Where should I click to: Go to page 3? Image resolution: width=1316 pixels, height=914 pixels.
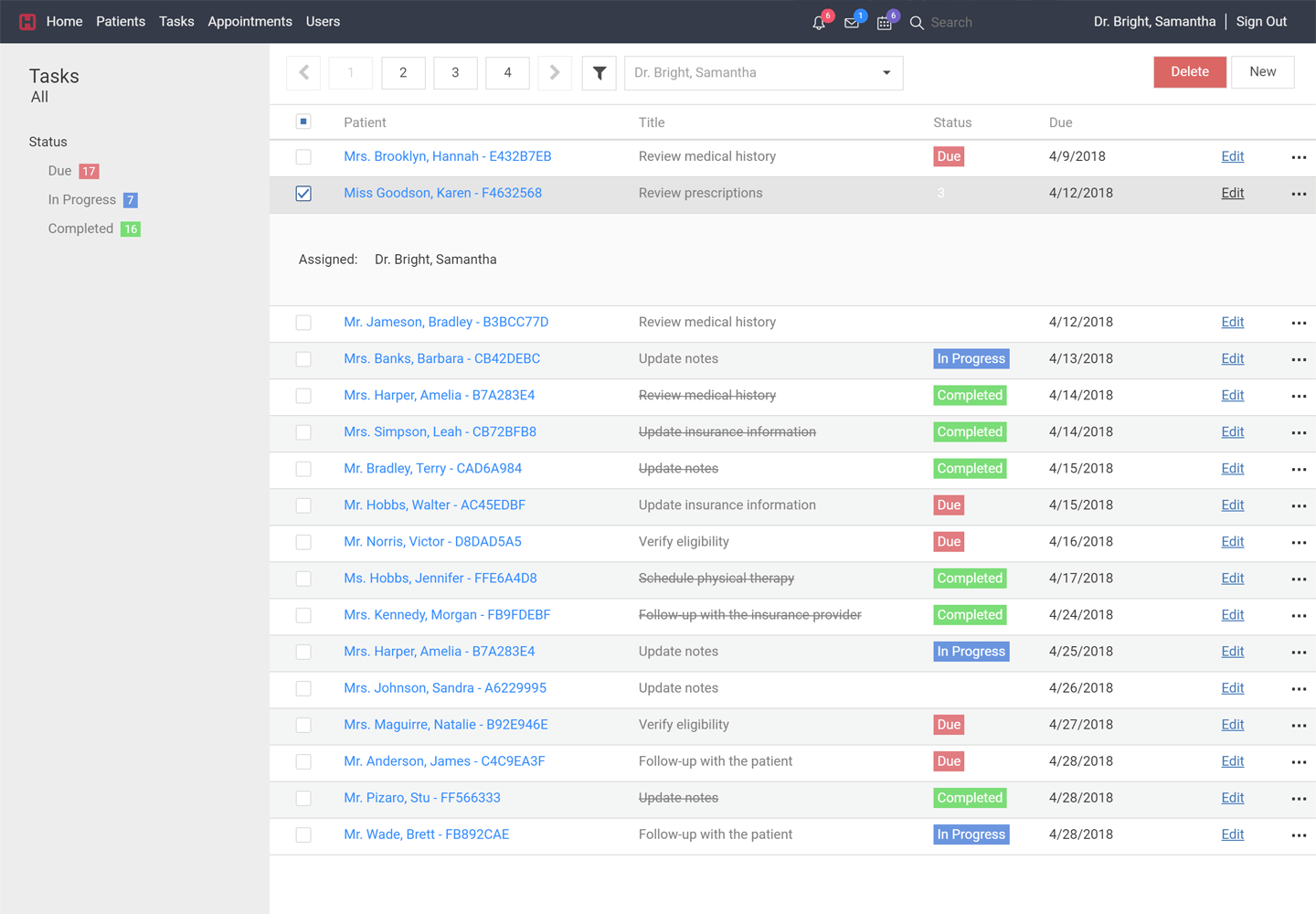(455, 73)
